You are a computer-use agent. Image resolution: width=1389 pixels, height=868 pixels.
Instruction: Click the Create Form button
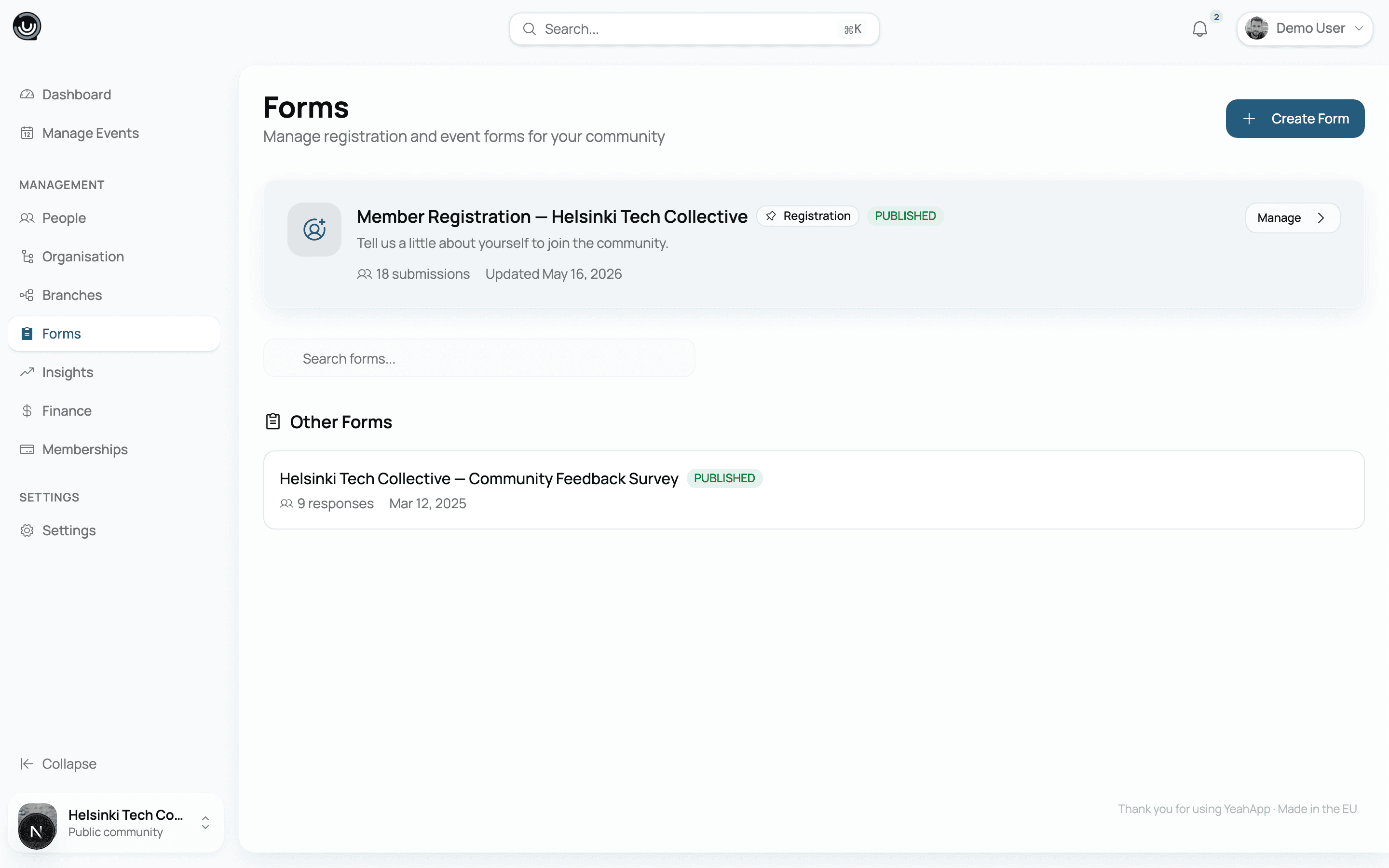pos(1295,118)
